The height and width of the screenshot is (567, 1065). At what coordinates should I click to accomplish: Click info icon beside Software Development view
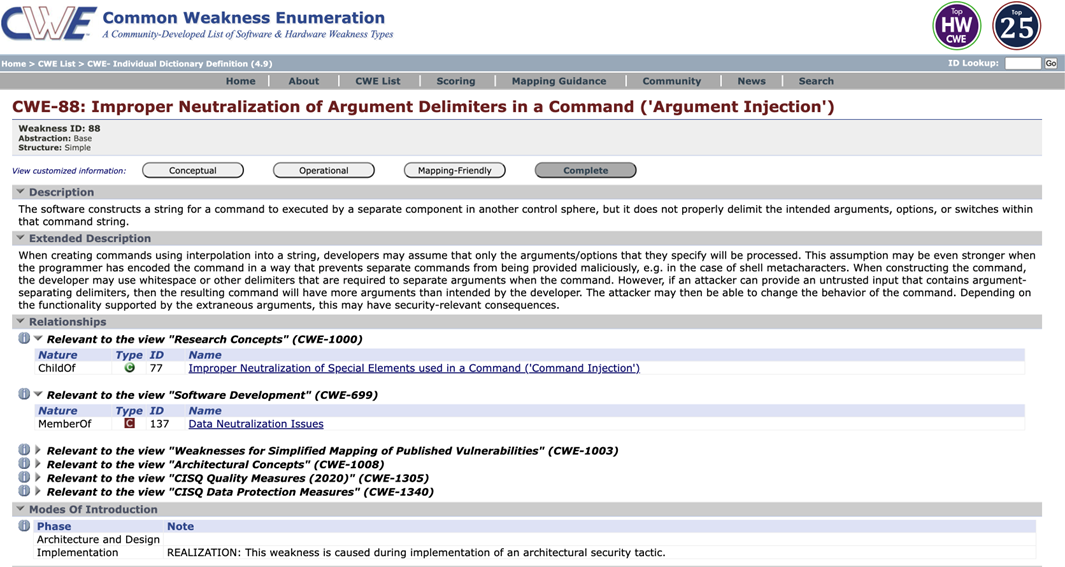tap(24, 394)
